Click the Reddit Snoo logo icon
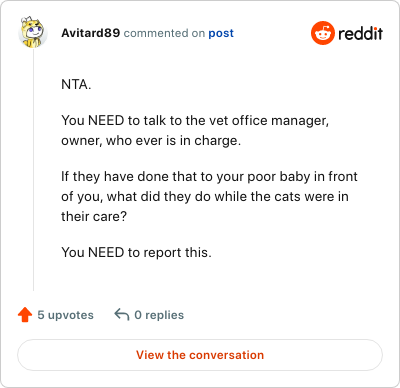Viewport: 400px width, 388px height. tap(323, 33)
